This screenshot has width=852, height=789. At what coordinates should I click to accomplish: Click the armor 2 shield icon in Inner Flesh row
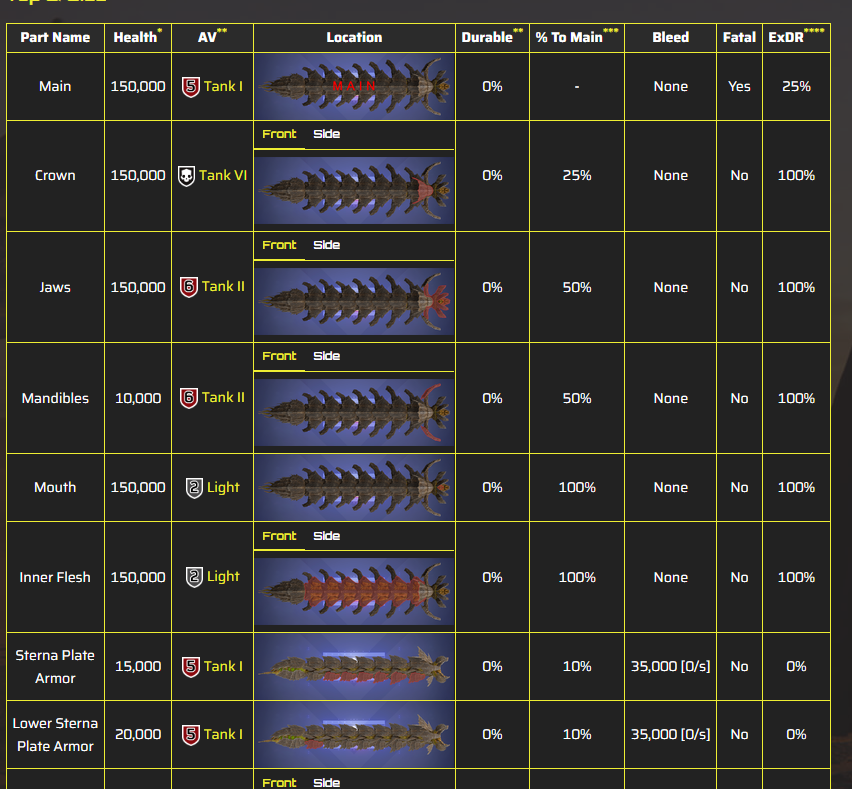coord(194,577)
